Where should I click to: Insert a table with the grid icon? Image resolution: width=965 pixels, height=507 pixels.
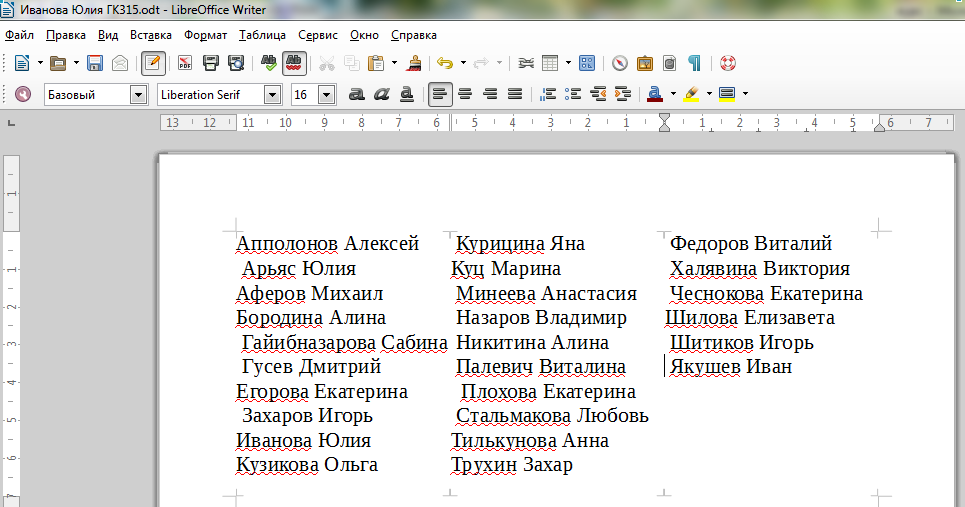[550, 63]
